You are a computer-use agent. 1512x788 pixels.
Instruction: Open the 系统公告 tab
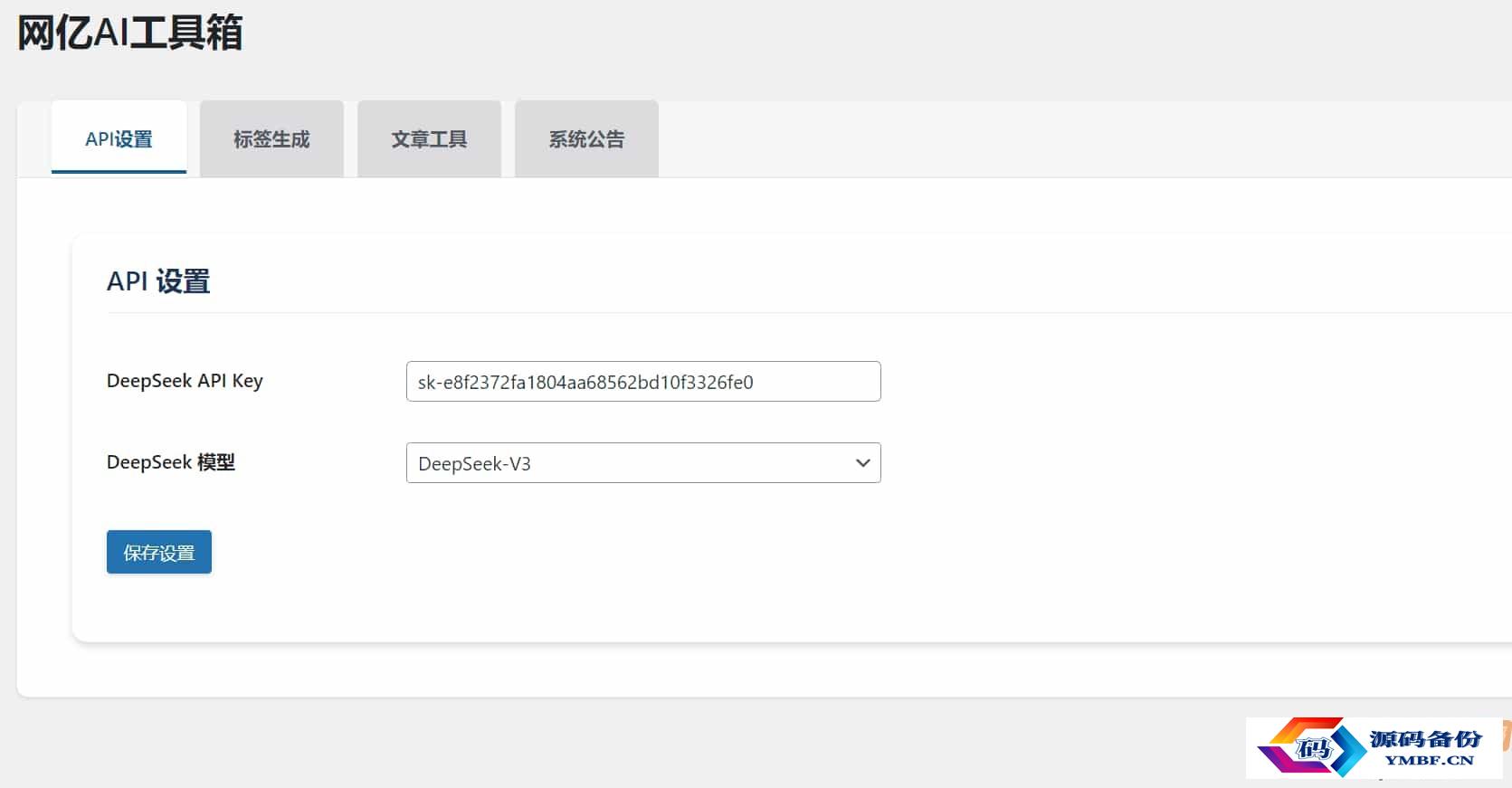pos(586,138)
